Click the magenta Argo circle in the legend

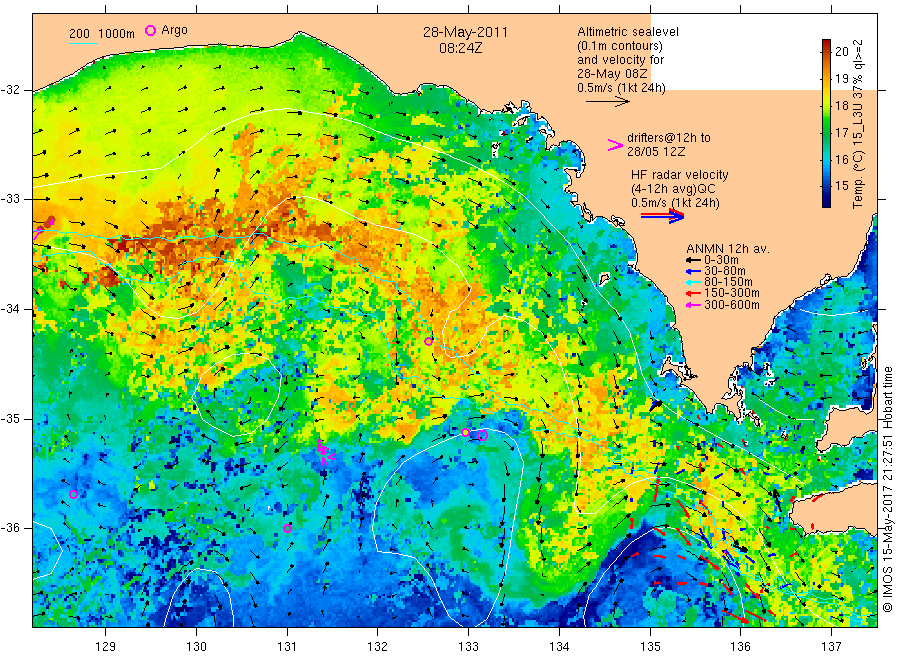(x=150, y=30)
